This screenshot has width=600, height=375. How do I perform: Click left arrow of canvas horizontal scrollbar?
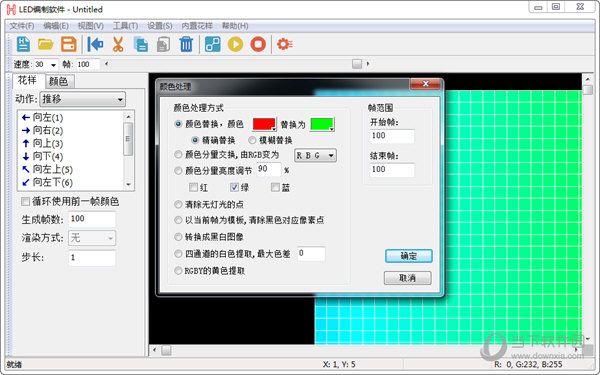pos(155,350)
